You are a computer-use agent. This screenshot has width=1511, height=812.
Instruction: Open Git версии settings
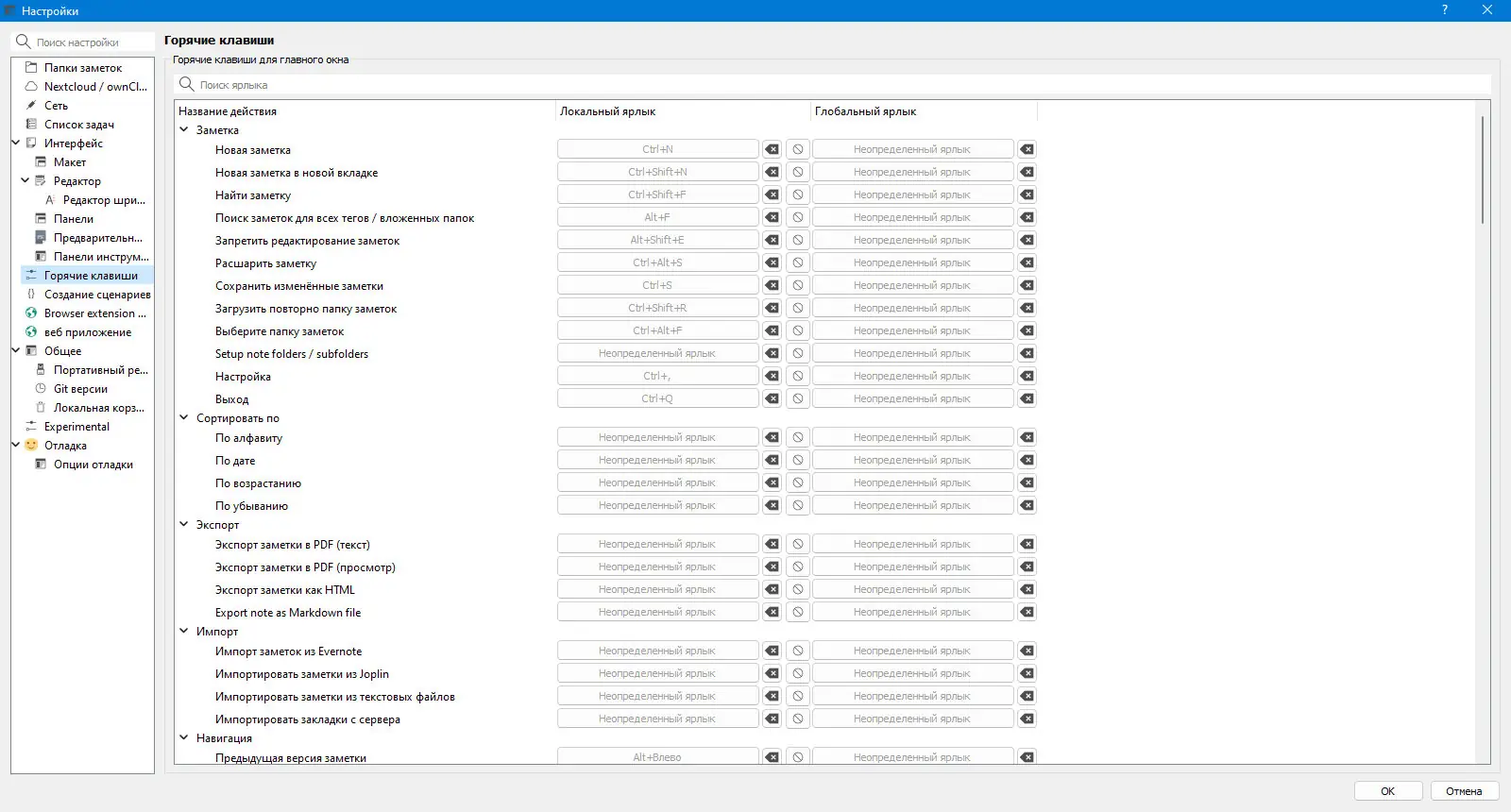pyautogui.click(x=80, y=389)
